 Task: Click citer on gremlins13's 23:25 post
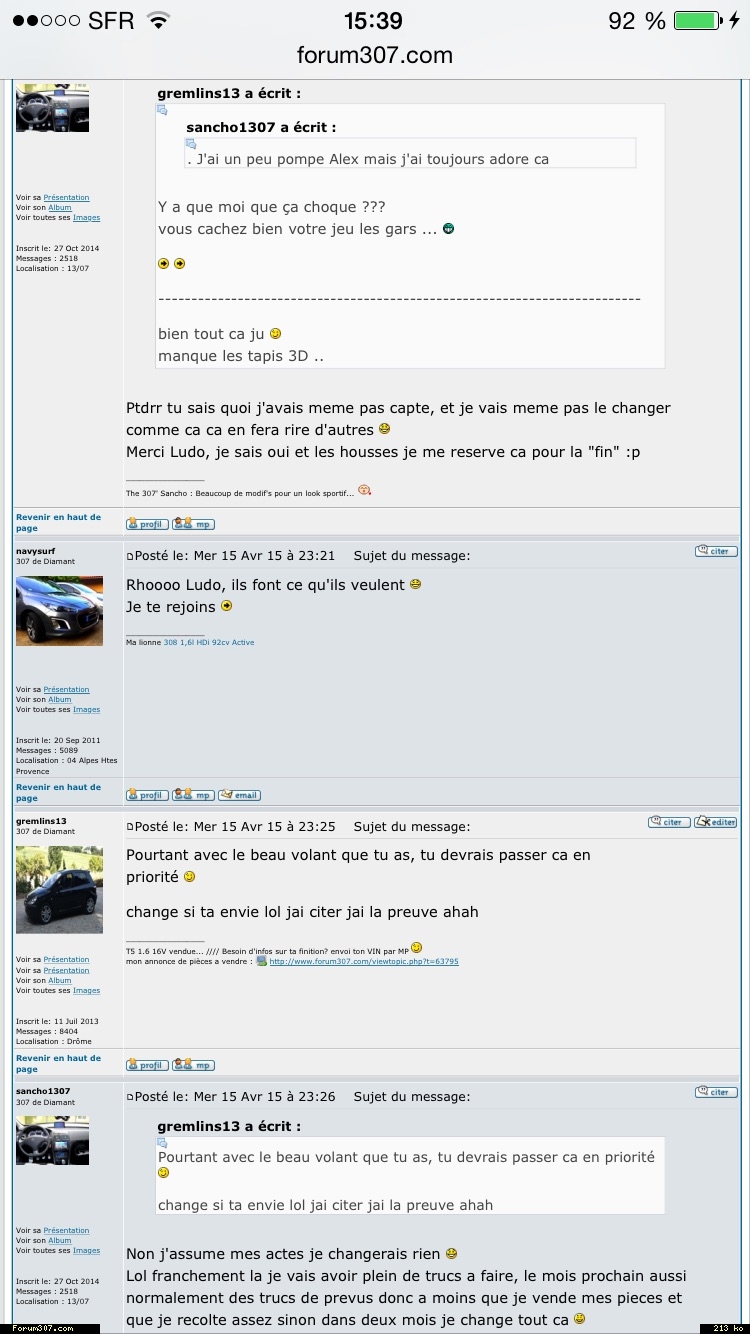(669, 822)
